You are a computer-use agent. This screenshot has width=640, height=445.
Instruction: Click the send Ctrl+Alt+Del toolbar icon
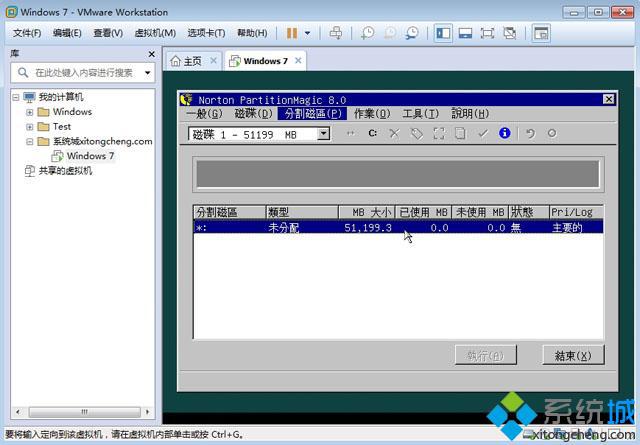pyautogui.click(x=335, y=33)
